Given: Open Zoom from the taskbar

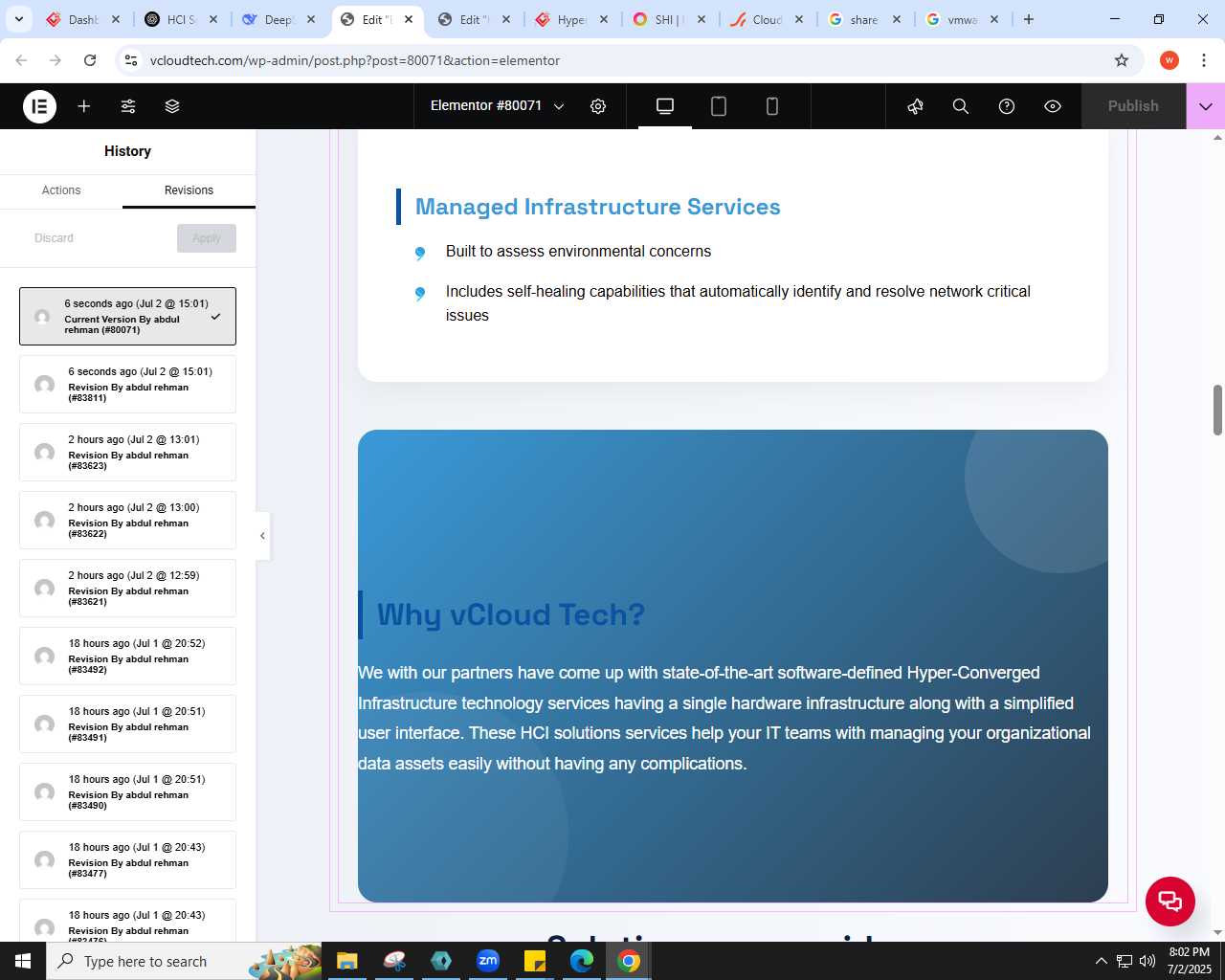Looking at the screenshot, I should [488, 961].
